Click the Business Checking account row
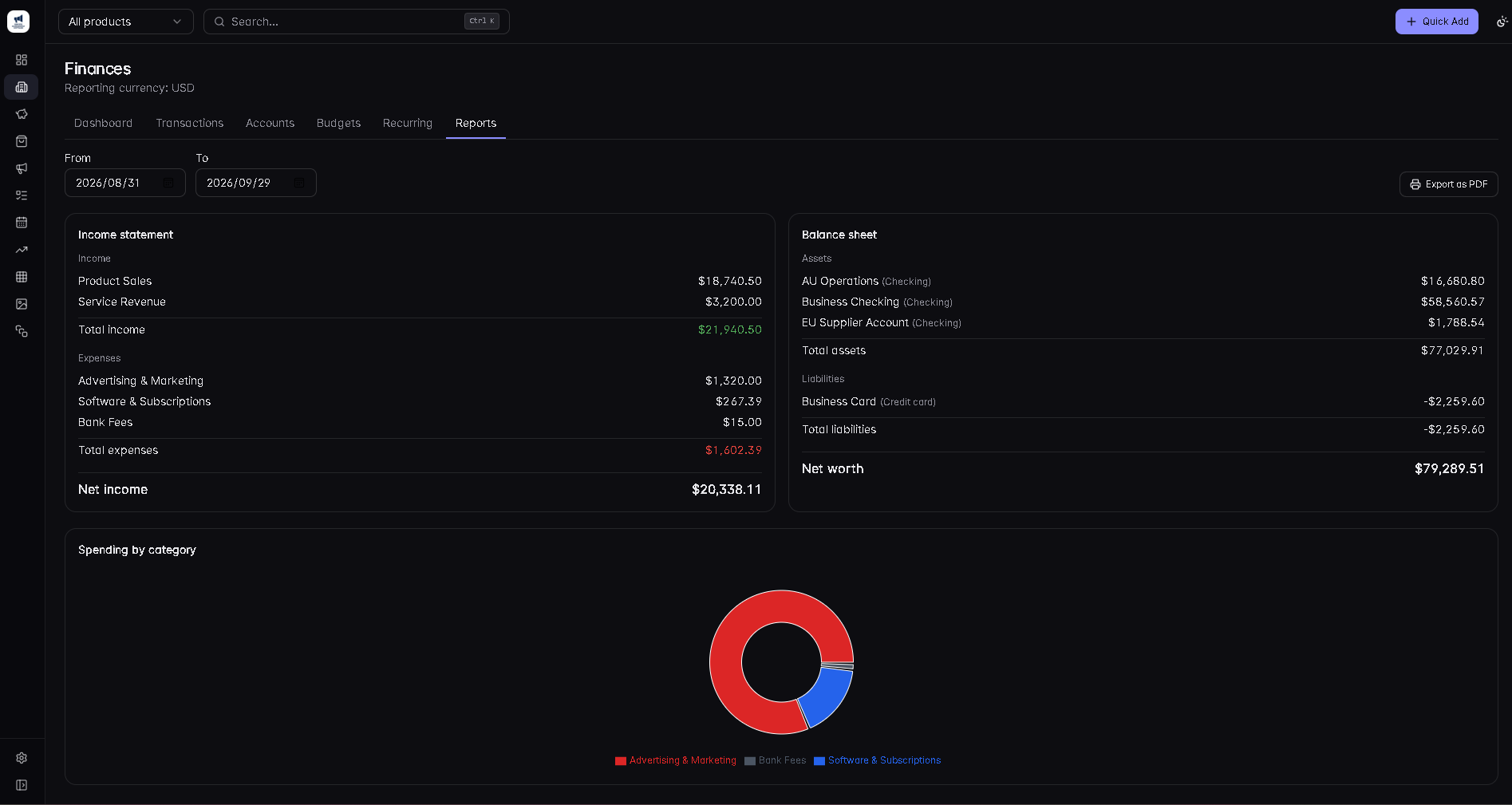The image size is (1512, 805). (1143, 302)
